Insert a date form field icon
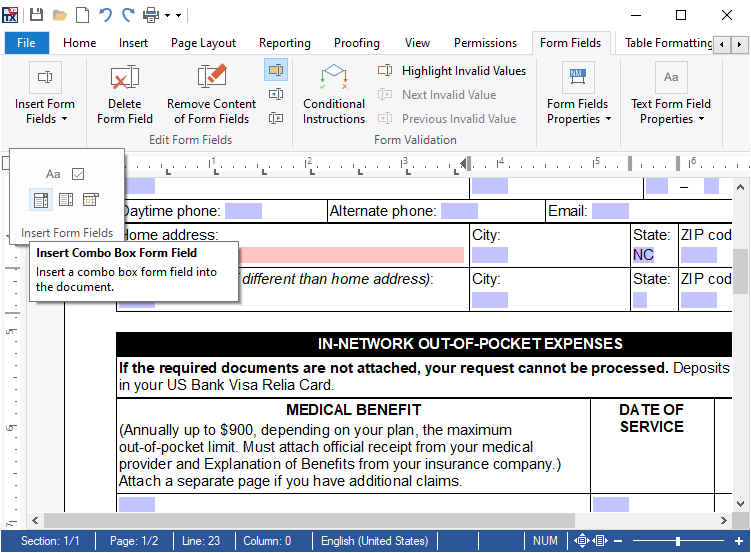The width and height of the screenshot is (751, 553). click(91, 200)
